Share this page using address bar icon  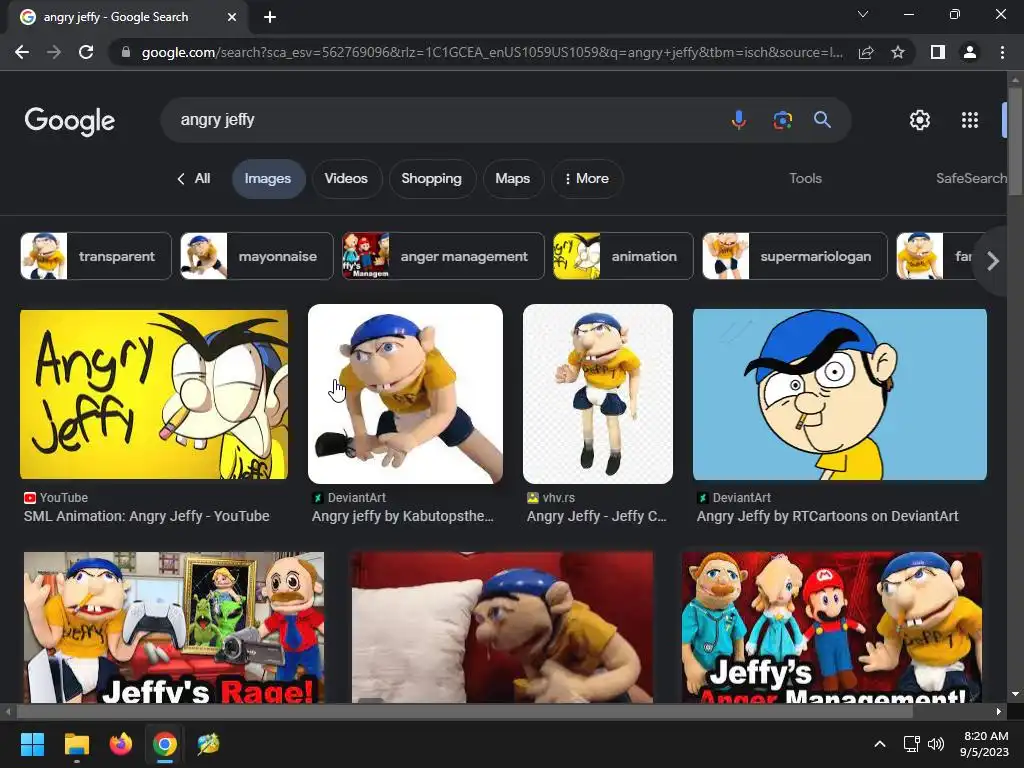(866, 52)
